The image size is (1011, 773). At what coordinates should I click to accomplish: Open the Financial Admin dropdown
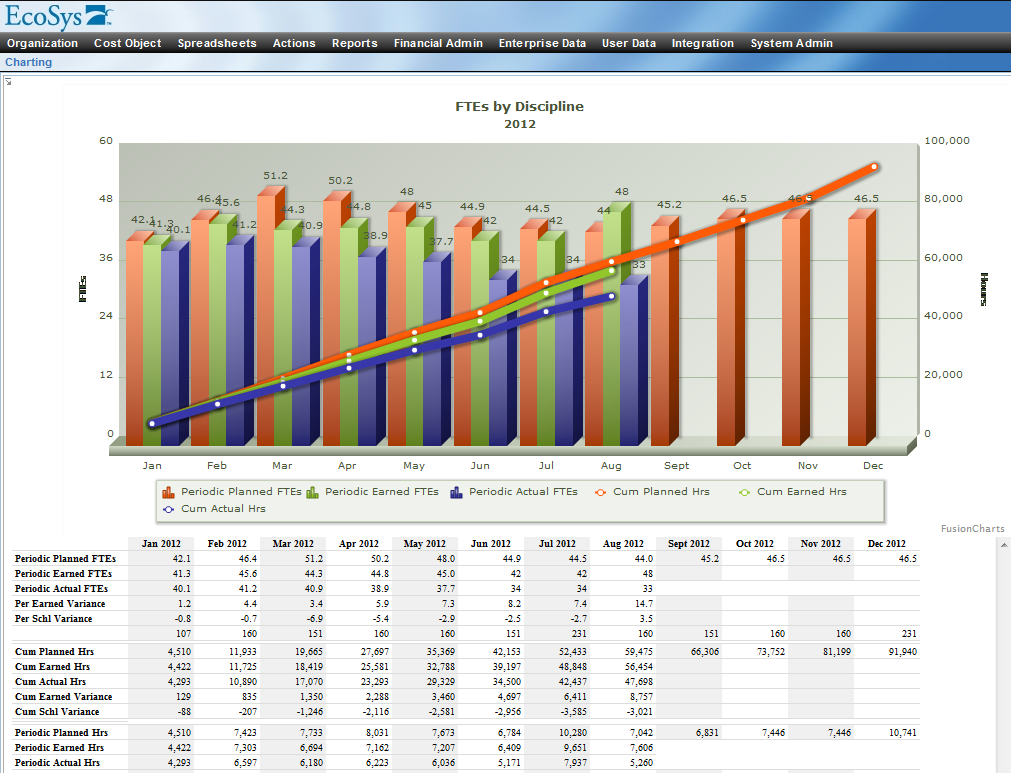point(438,43)
